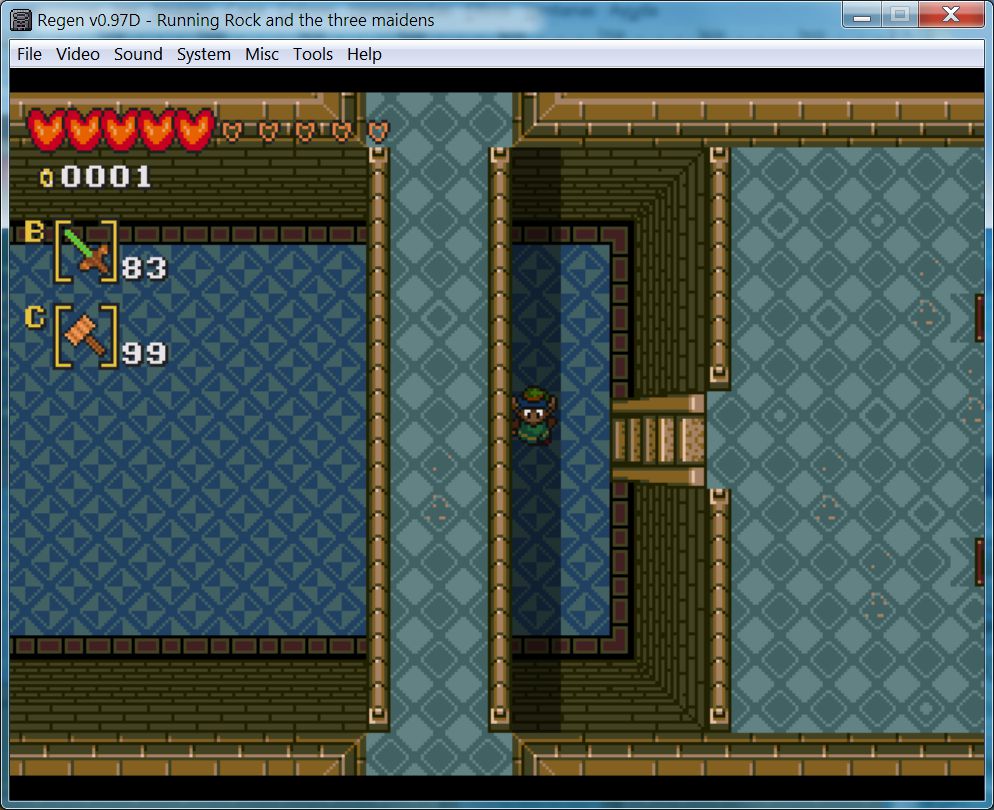Viewport: 994px width, 810px height.
Task: Click the 0001 coin counter
Action: (106, 178)
